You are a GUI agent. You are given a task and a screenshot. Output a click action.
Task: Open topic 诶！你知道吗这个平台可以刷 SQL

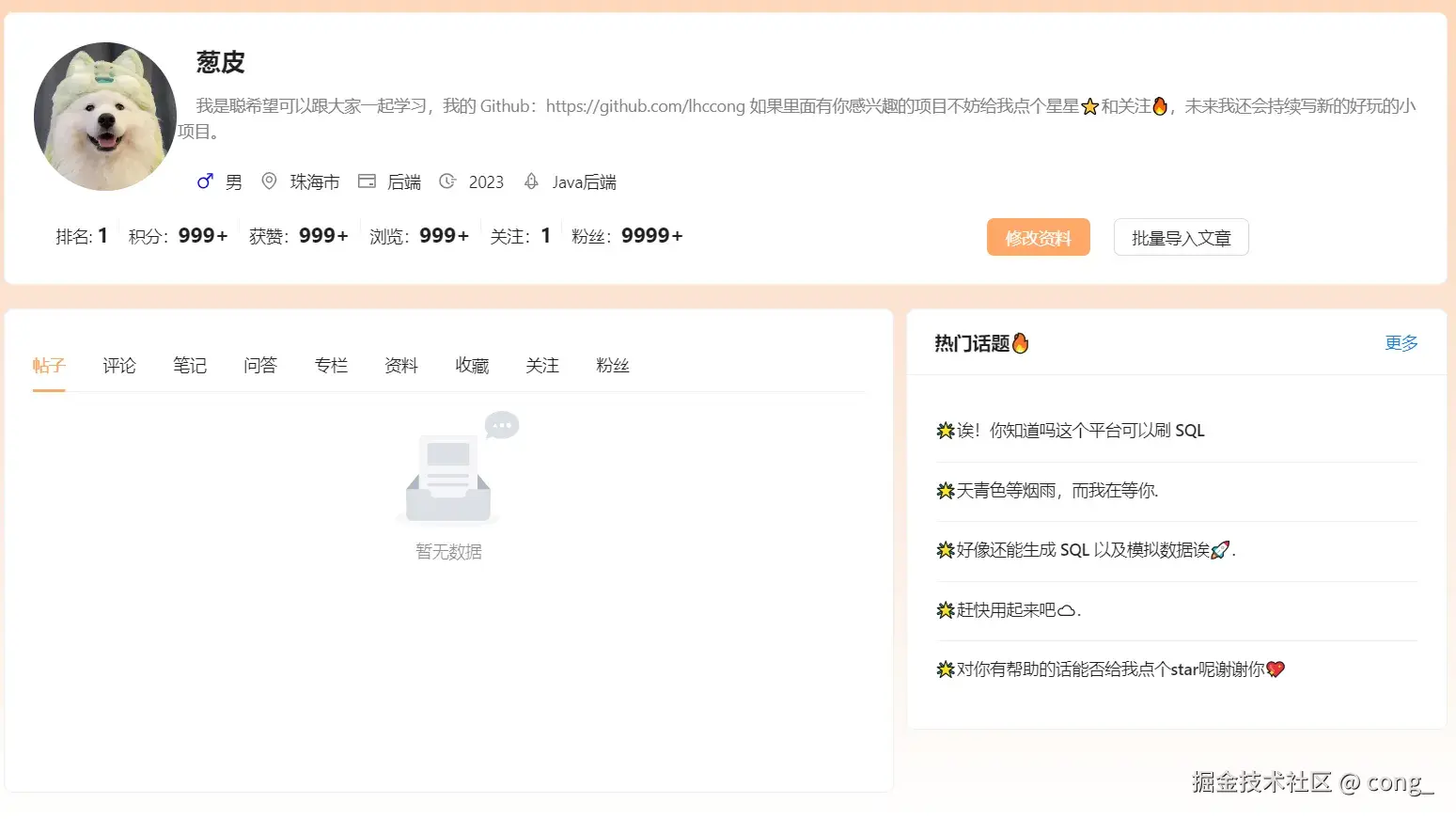tap(1071, 431)
